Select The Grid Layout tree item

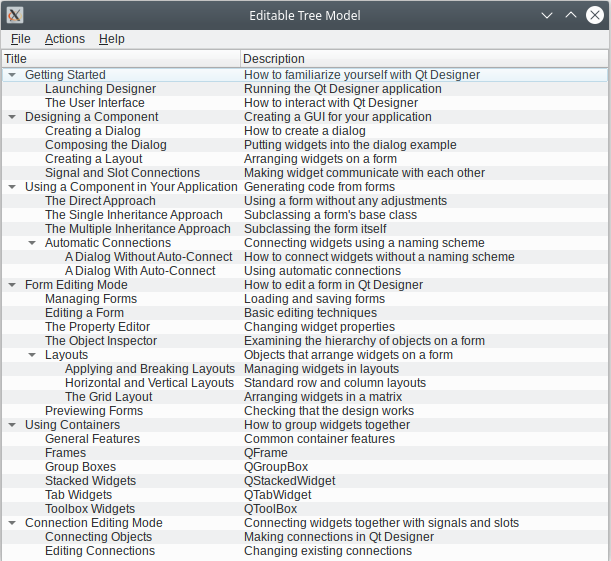(108, 397)
